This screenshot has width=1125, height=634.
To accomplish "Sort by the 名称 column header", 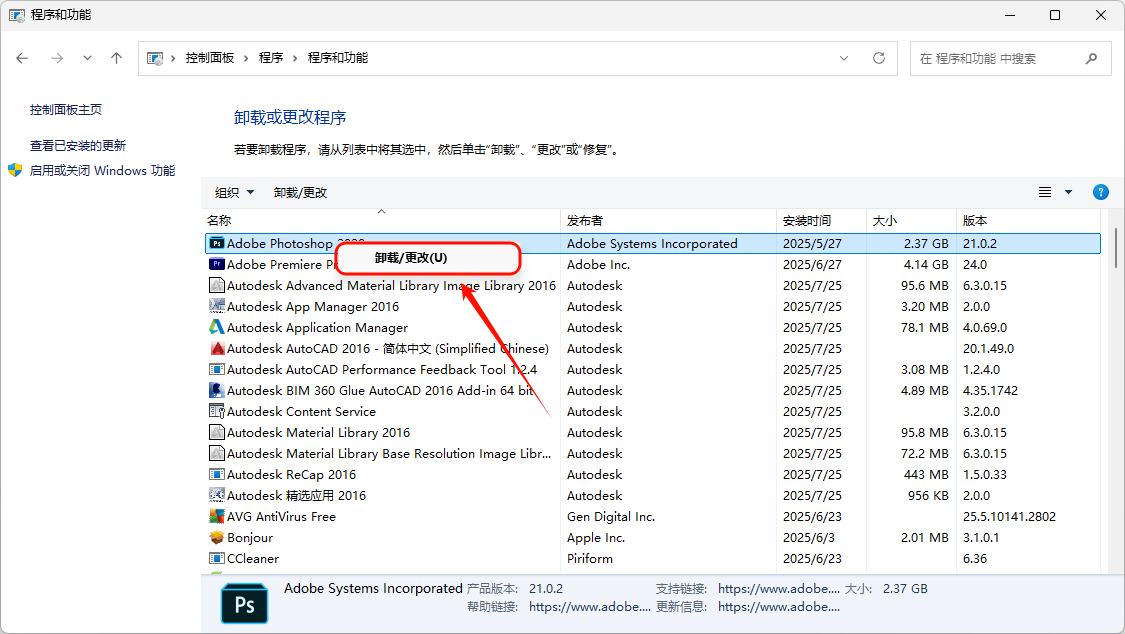I will click(381, 220).
